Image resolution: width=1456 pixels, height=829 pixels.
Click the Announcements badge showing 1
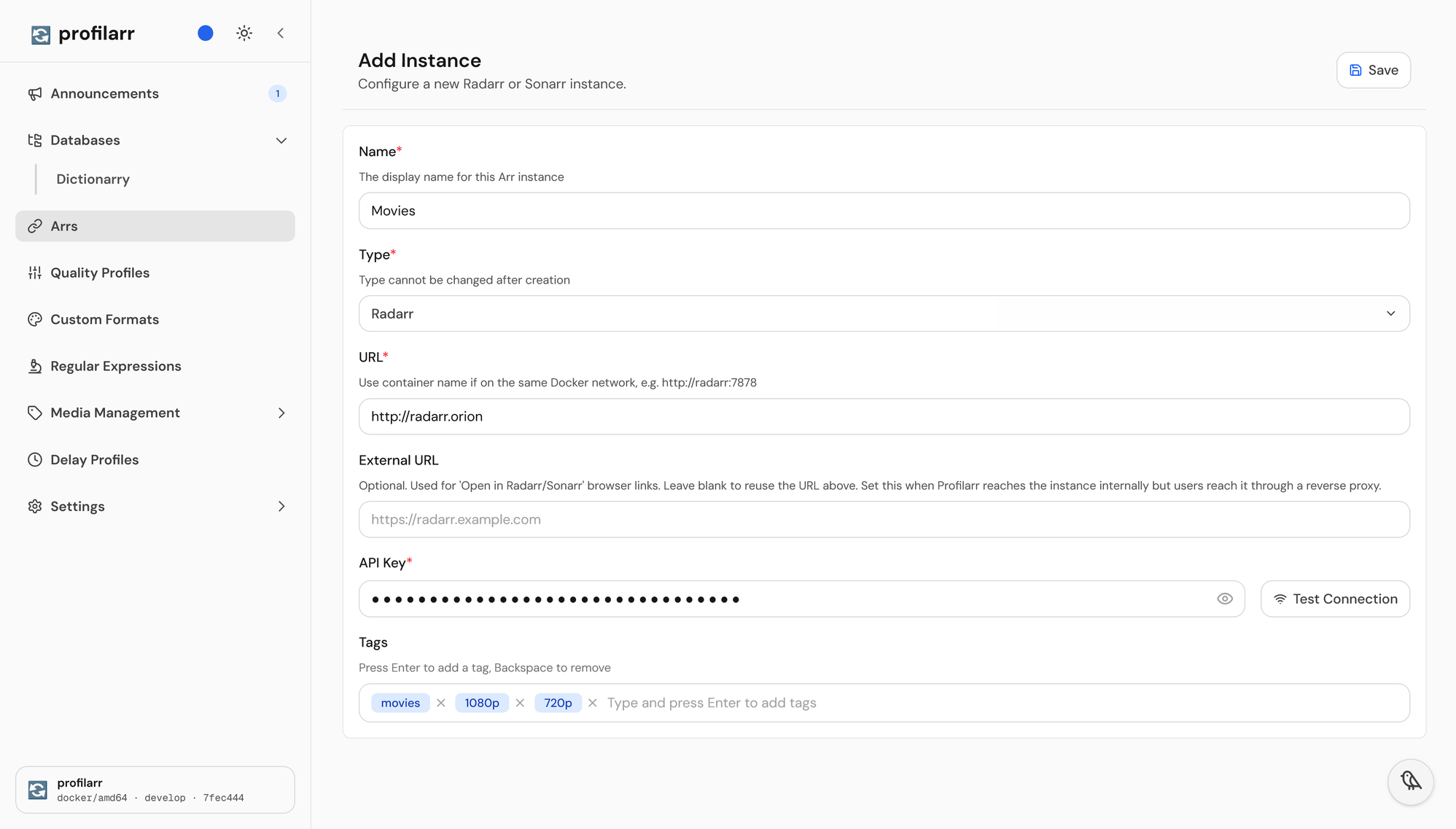tap(277, 93)
